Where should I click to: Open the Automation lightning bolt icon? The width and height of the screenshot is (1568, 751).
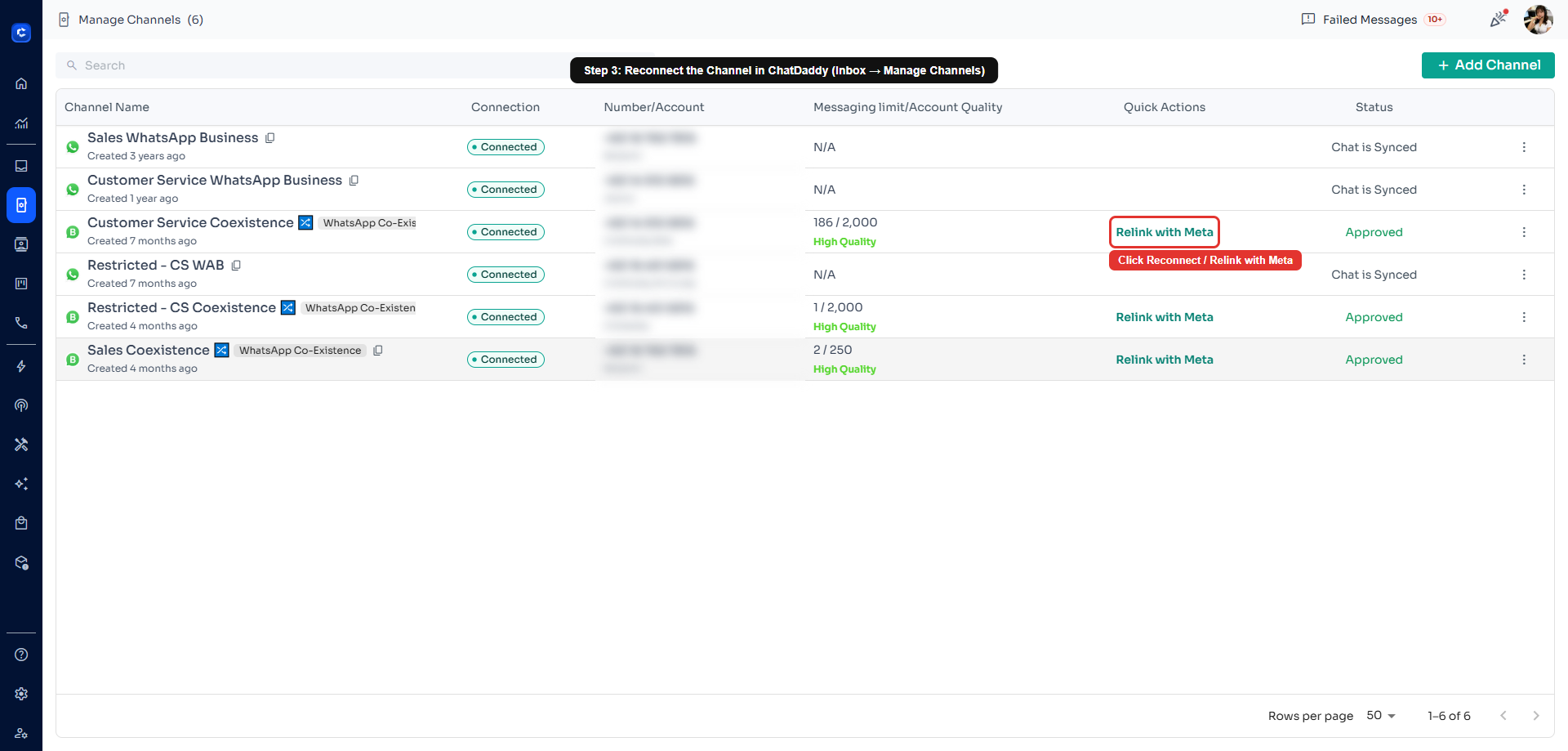[x=21, y=366]
